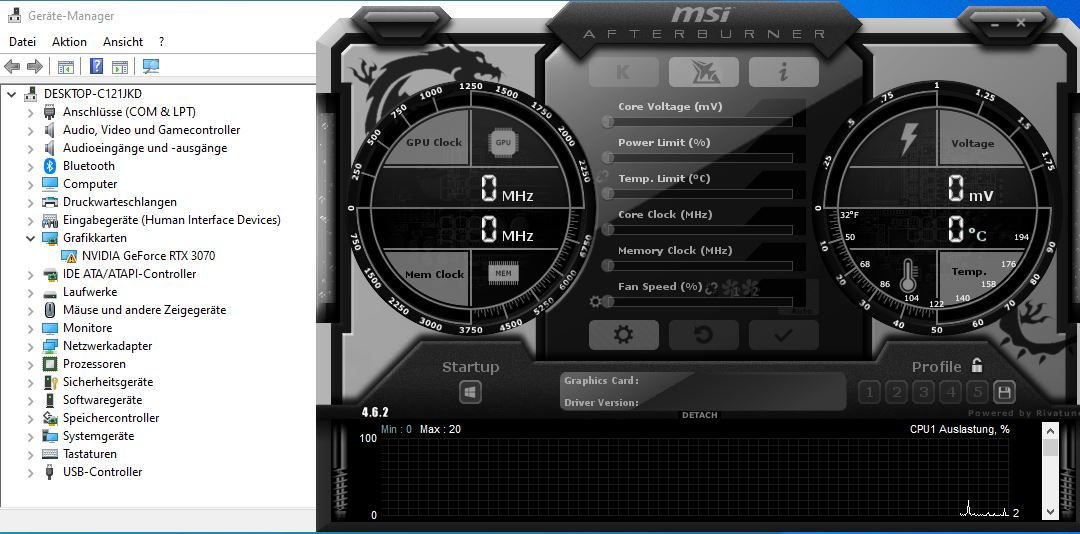Expand the Prozessoren node
This screenshot has width=1080, height=534.
click(x=30, y=364)
